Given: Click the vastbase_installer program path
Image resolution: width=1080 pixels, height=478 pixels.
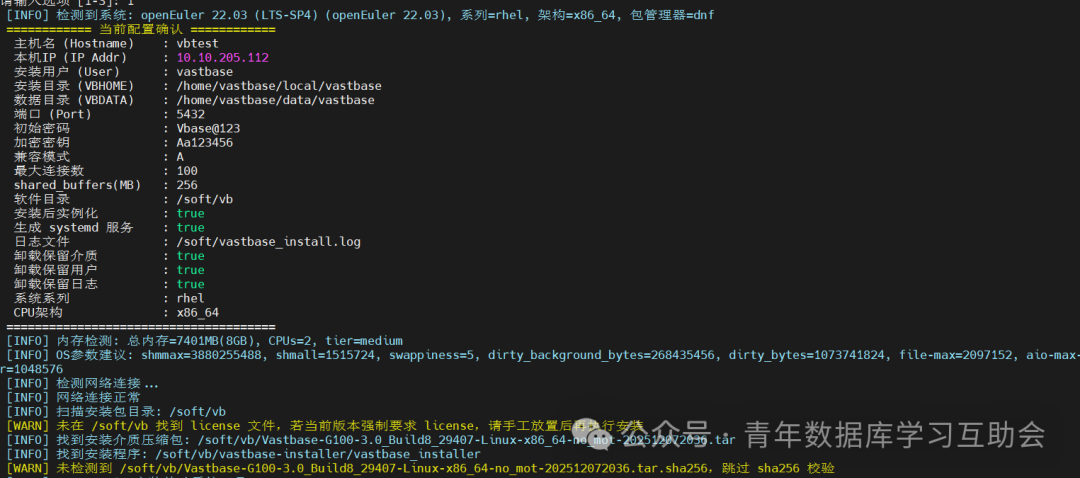Looking at the screenshot, I should tap(243, 454).
